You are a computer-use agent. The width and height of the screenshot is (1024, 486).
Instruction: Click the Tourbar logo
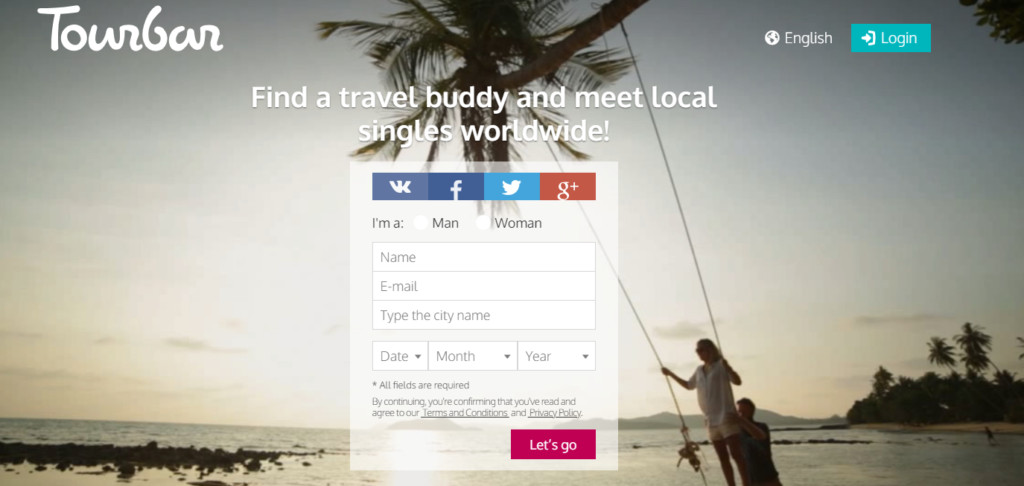pos(130,29)
